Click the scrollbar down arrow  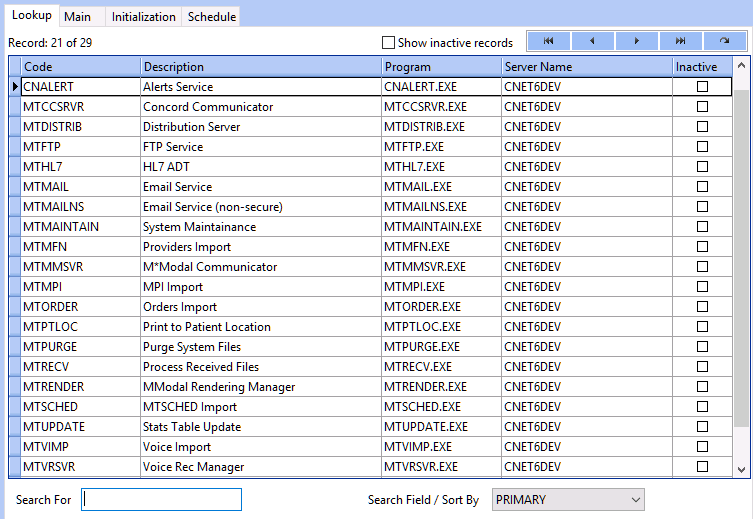[x=741, y=470]
